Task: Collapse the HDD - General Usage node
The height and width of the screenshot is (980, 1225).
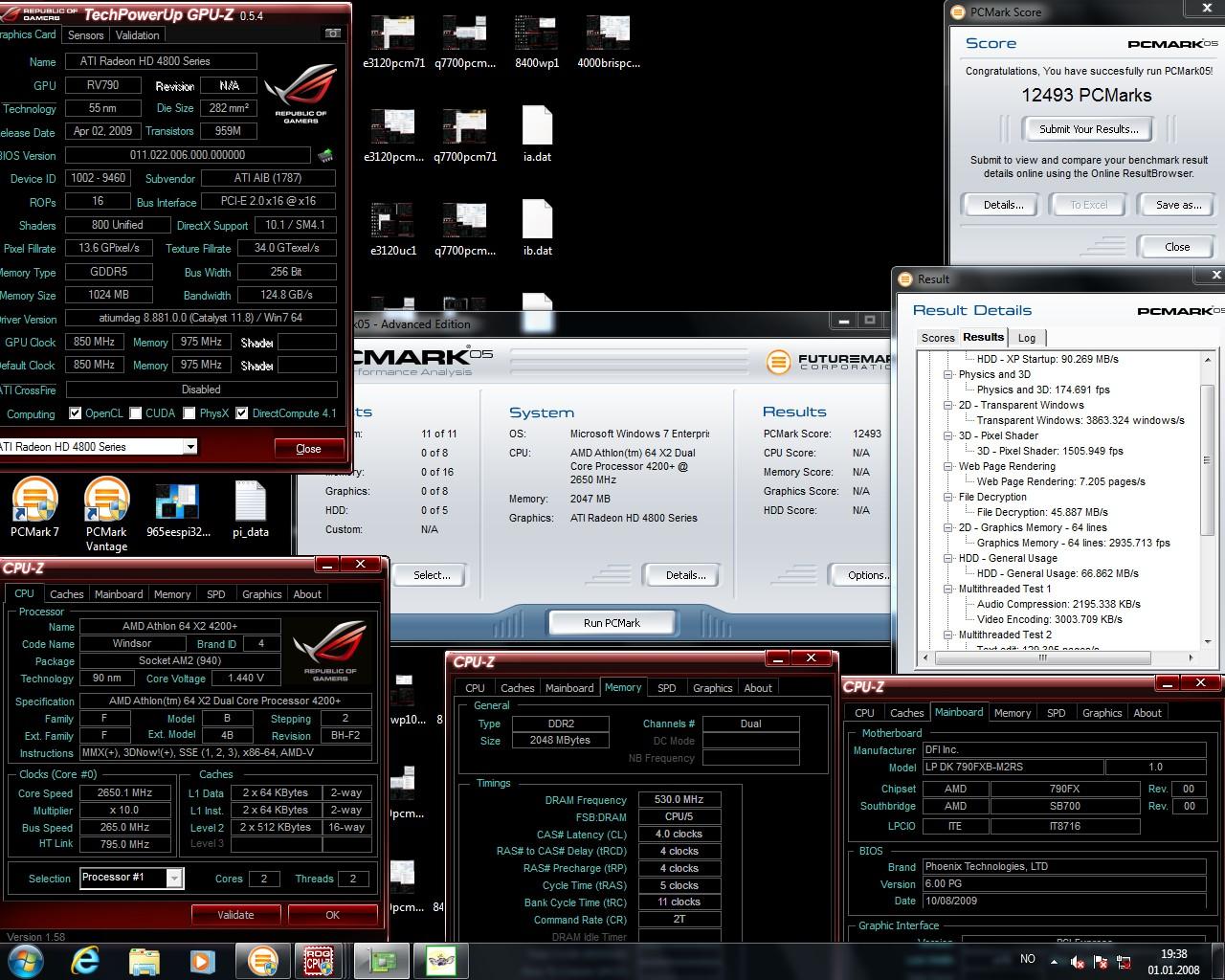Action: click(948, 558)
